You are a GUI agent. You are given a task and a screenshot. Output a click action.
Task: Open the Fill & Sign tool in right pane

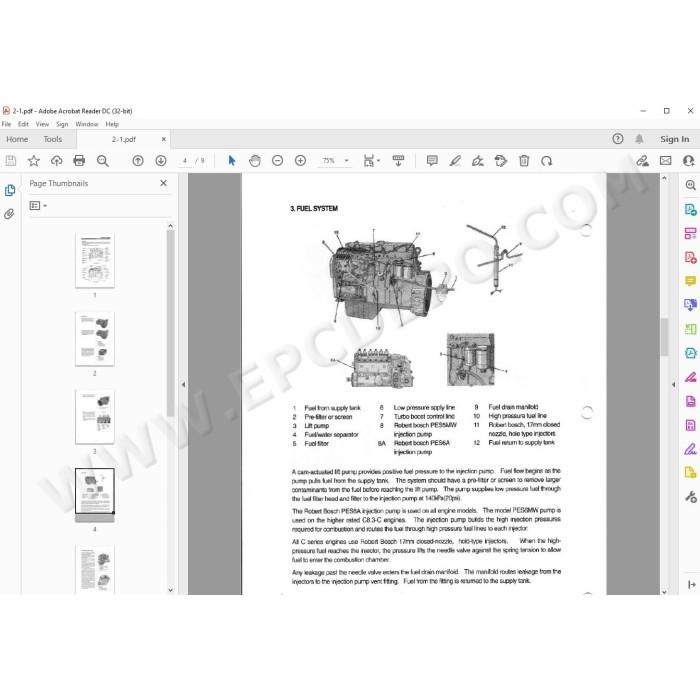click(690, 449)
